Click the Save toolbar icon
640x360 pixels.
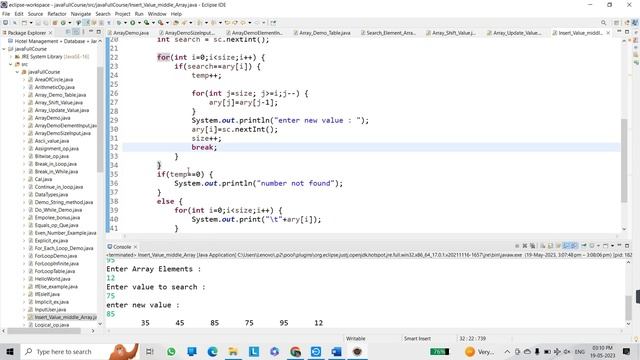pos(38,22)
